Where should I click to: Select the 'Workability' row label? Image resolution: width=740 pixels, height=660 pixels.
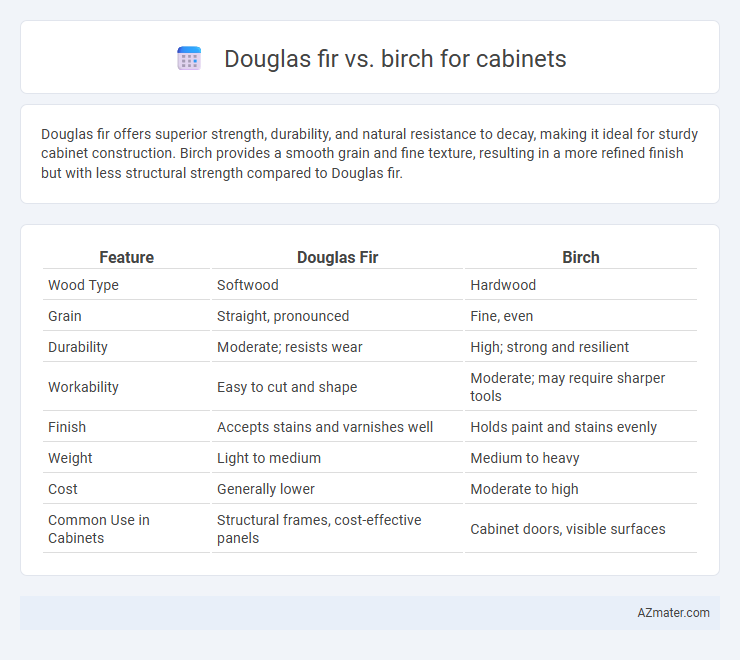pyautogui.click(x=83, y=387)
